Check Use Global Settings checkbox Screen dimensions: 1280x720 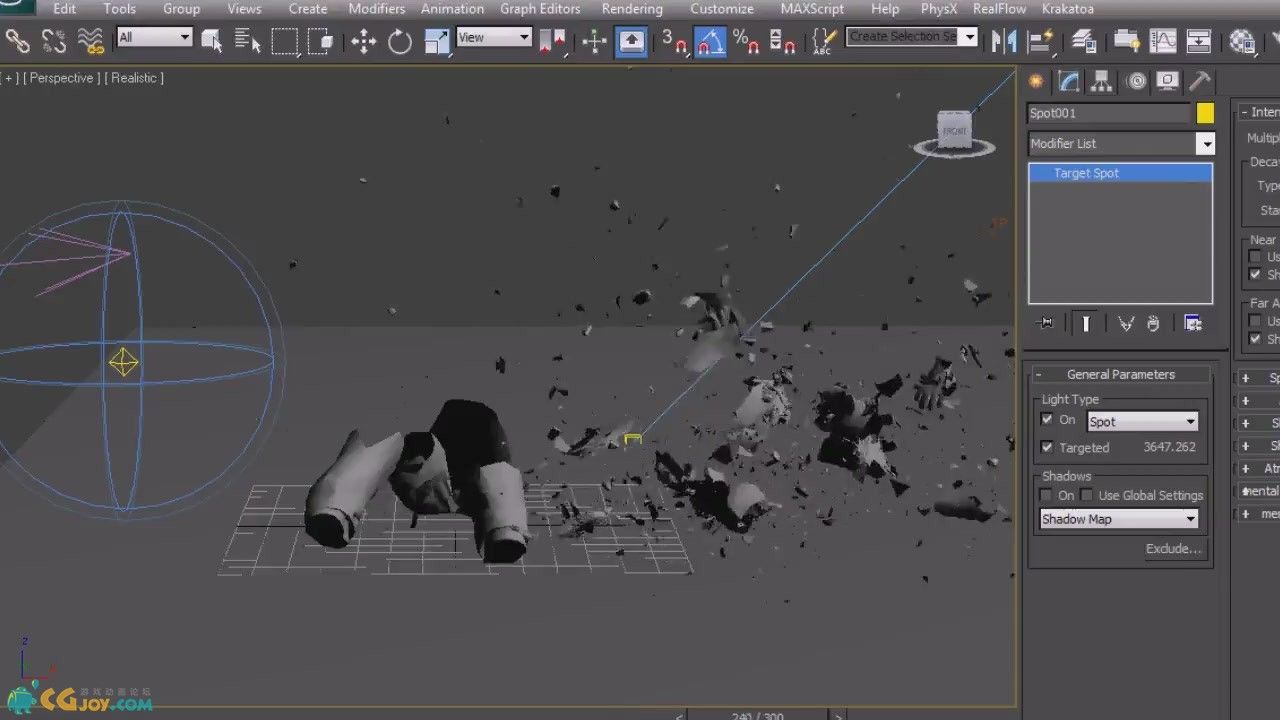coord(1087,495)
